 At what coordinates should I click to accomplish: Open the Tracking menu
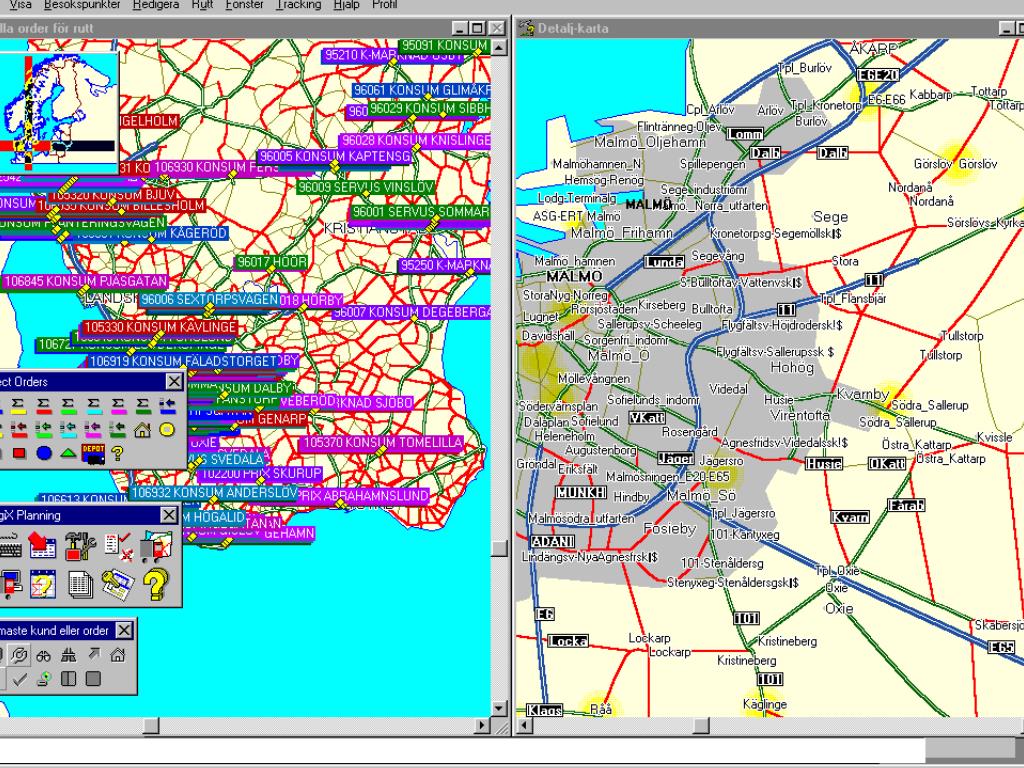[x=298, y=5]
